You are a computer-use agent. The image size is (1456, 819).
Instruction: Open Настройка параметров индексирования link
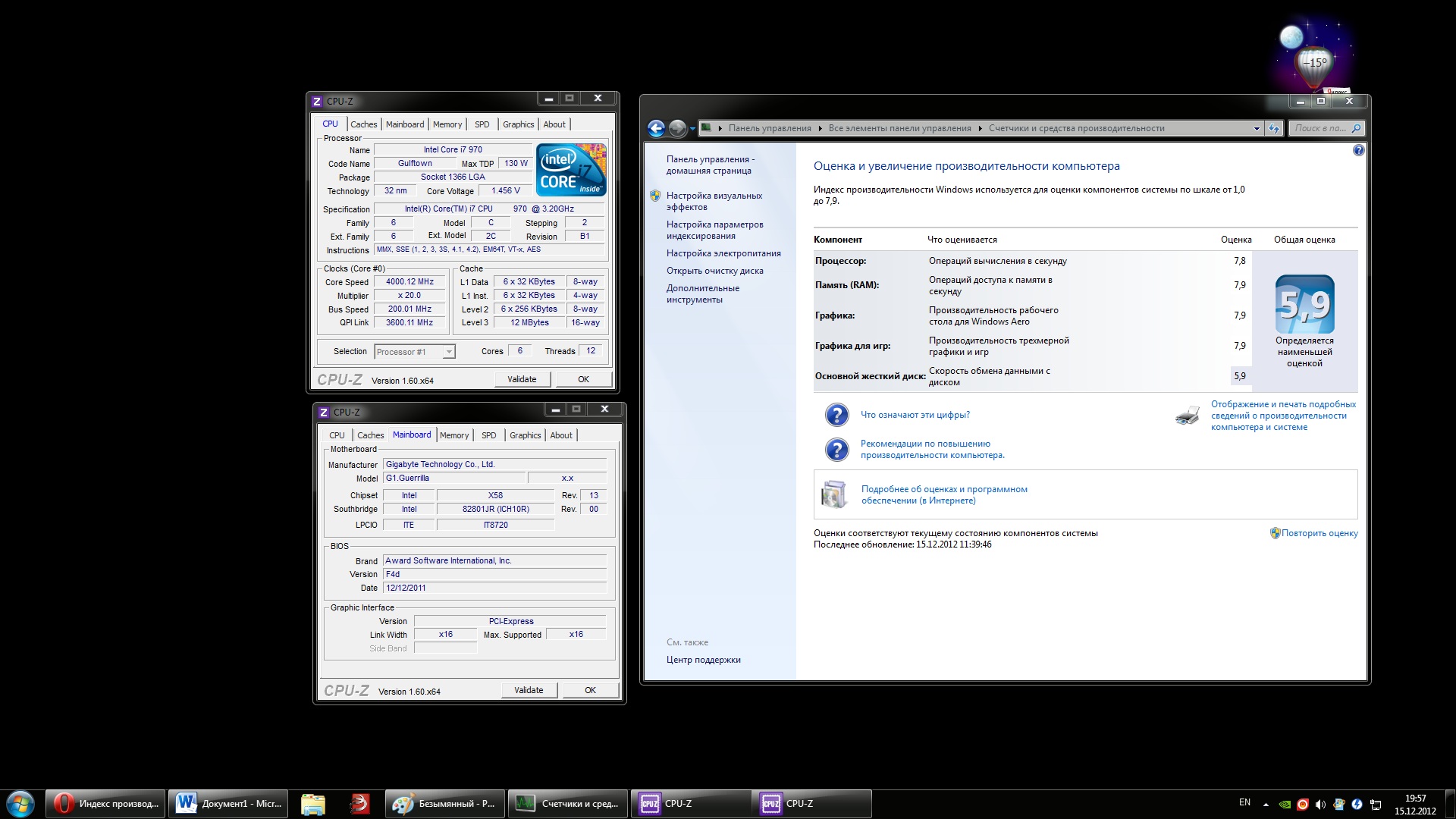[715, 231]
